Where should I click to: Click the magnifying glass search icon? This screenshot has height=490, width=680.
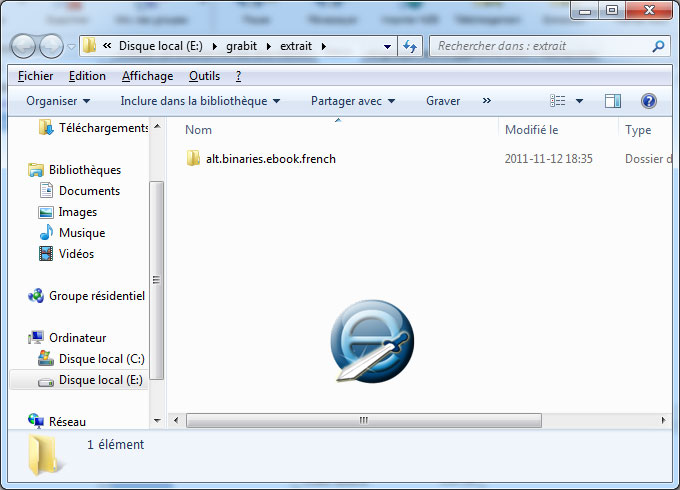tap(658, 46)
